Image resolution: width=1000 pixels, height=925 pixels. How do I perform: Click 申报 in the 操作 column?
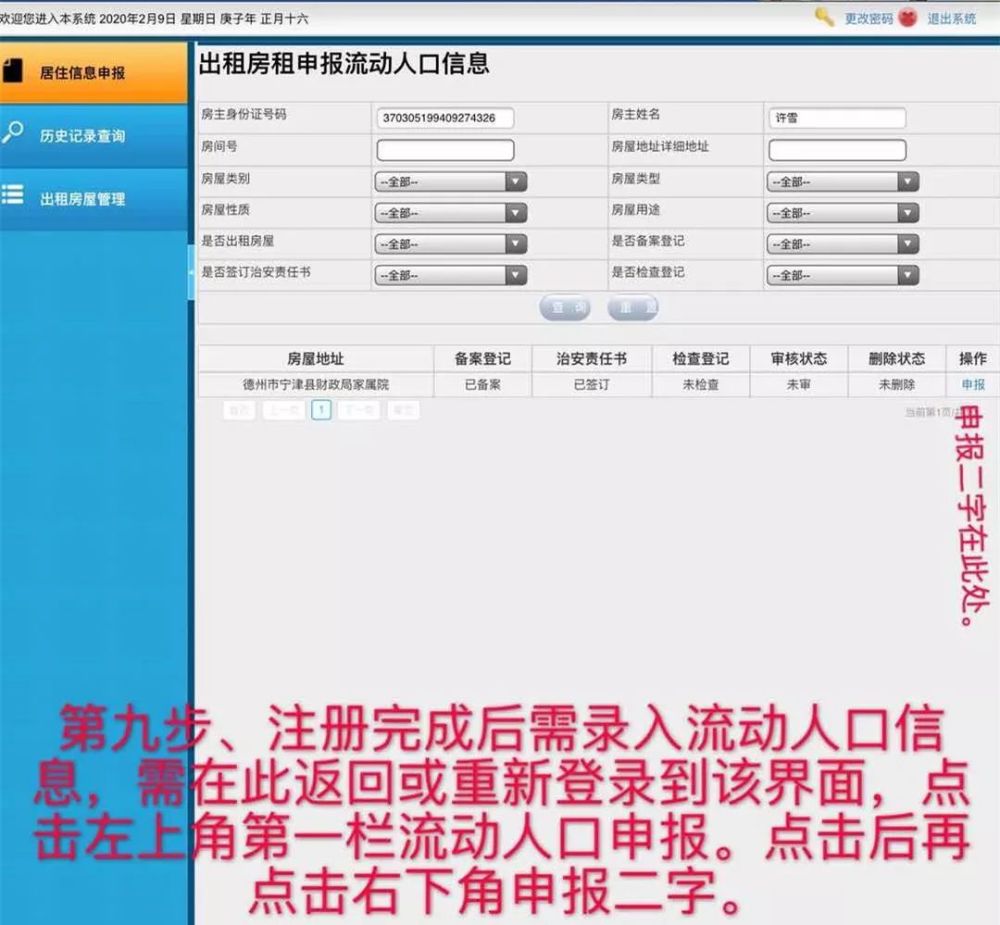[x=973, y=385]
